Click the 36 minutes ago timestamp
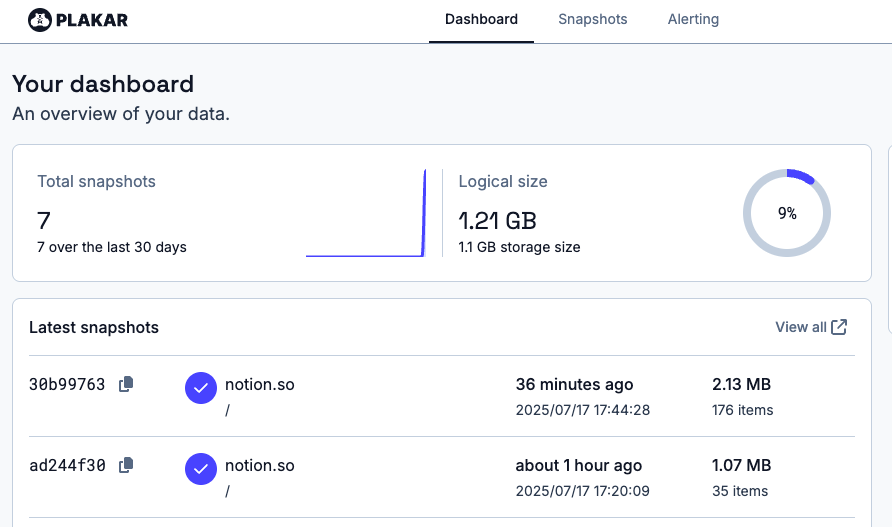This screenshot has width=892, height=527. pyautogui.click(x=574, y=384)
